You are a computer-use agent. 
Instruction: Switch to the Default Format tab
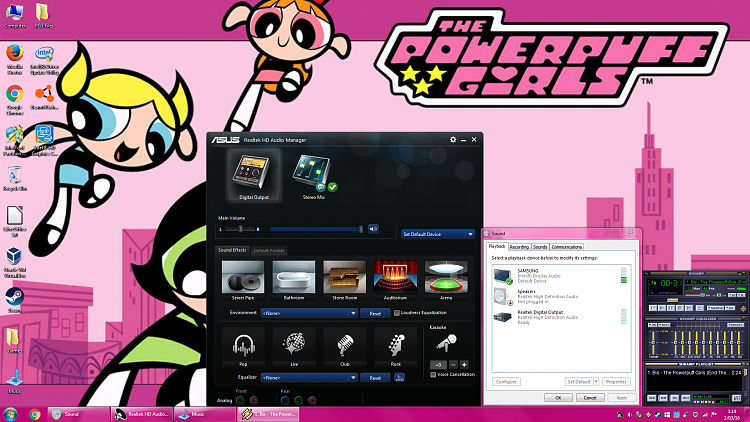(269, 250)
